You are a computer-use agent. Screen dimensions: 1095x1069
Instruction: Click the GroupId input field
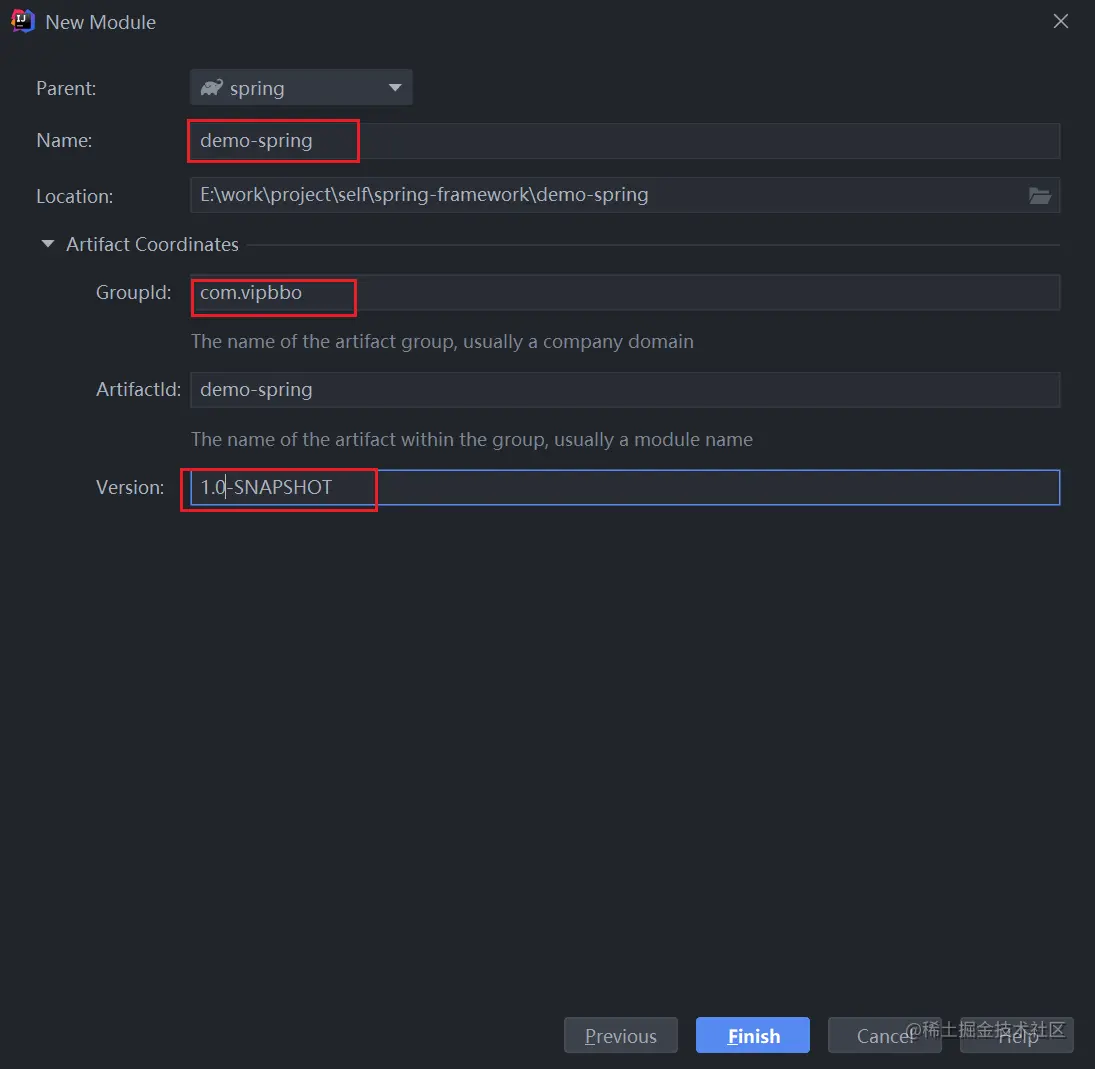[624, 293]
